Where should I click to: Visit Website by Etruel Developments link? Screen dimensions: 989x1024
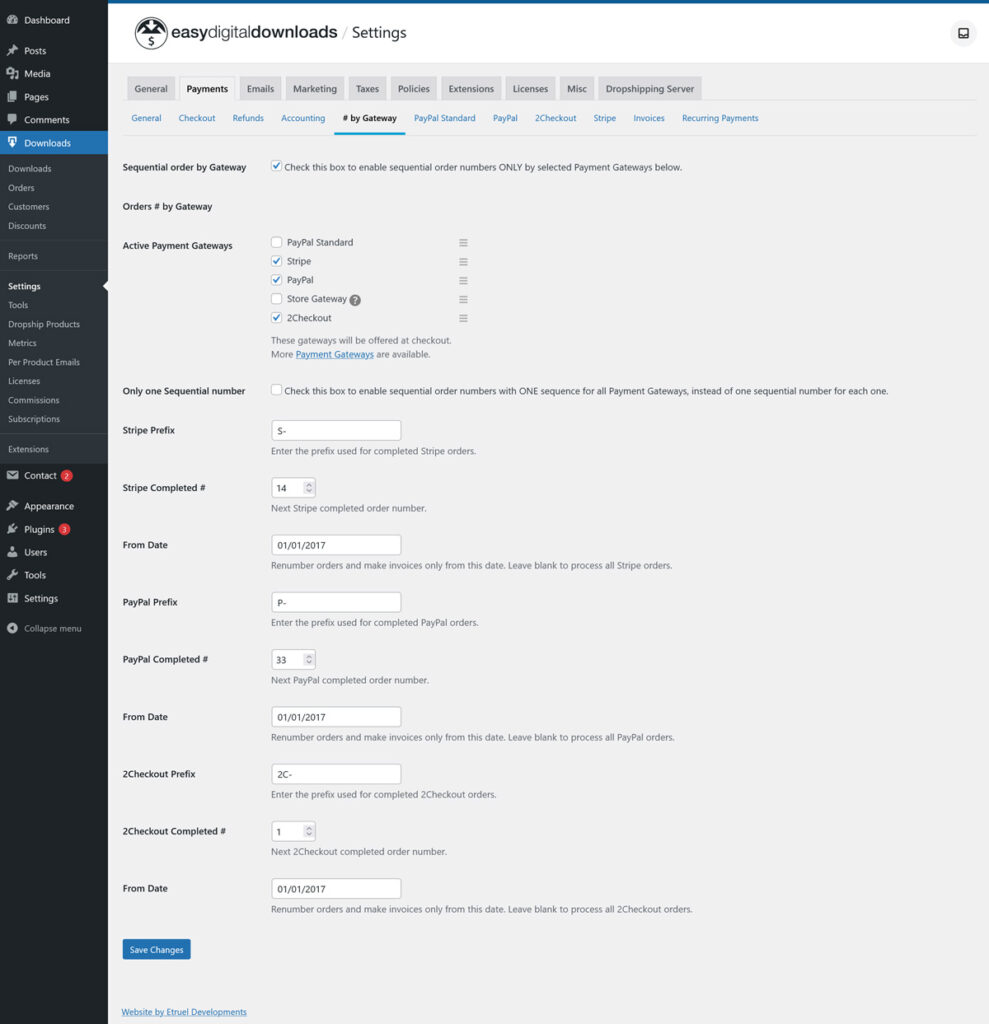[184, 1012]
